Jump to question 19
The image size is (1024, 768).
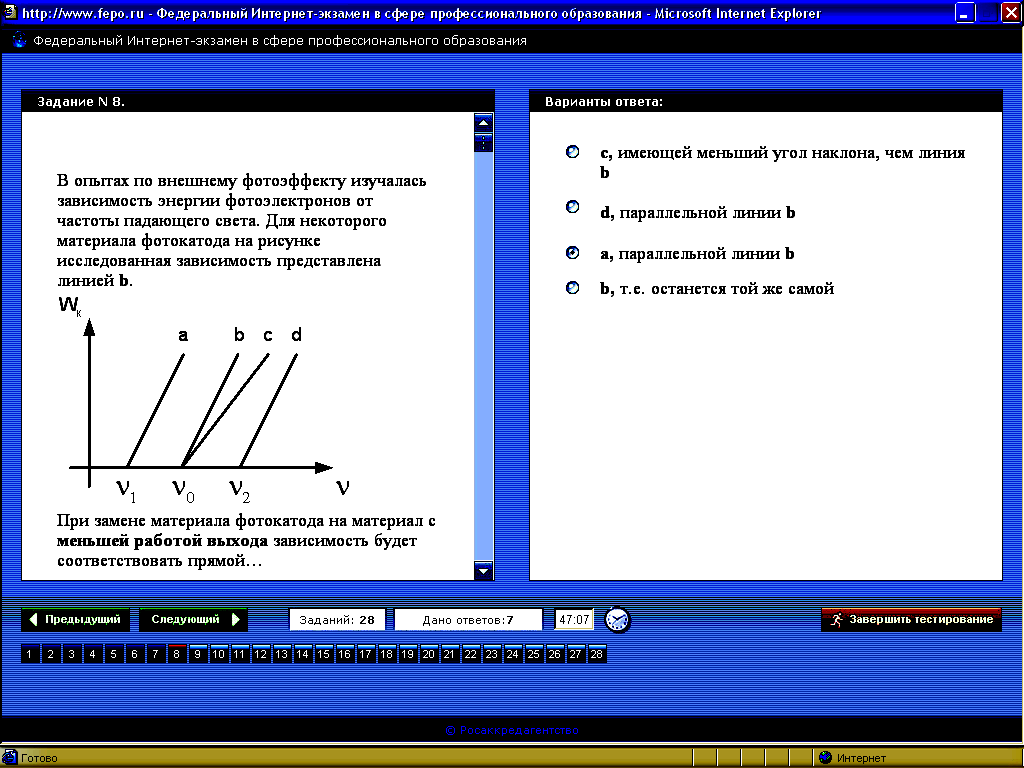tap(407, 654)
